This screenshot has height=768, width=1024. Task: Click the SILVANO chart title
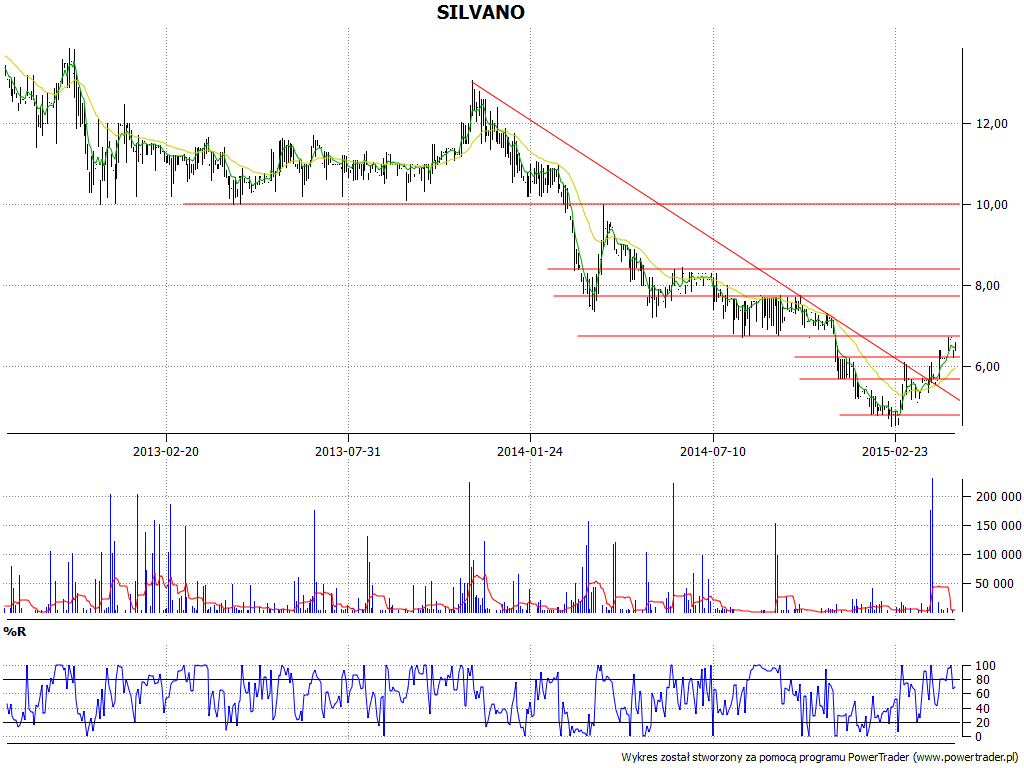coord(481,12)
